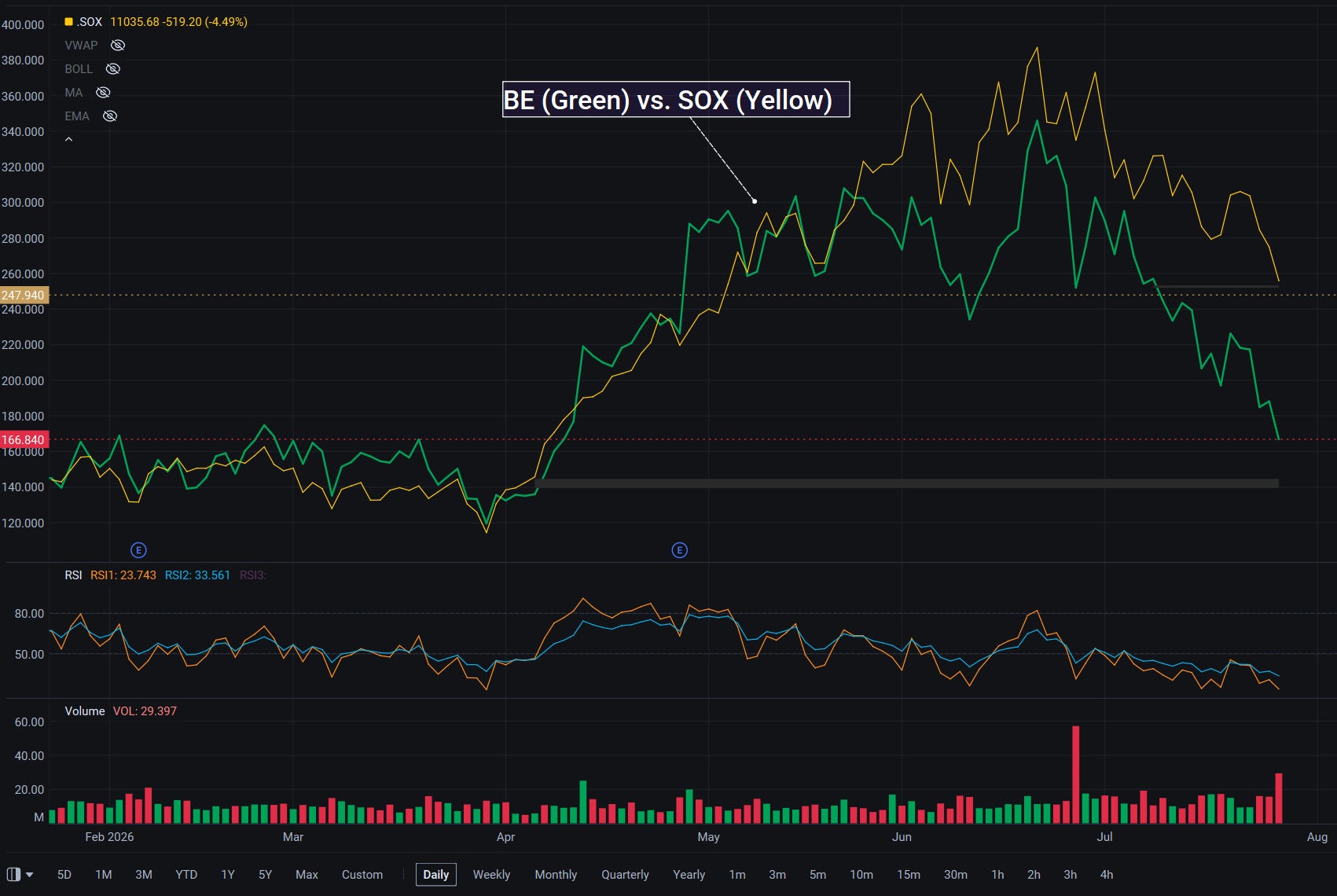Screen dimensions: 1337x896
Task: Open the chart layout dropdown at bottom-left
Action: [20, 874]
